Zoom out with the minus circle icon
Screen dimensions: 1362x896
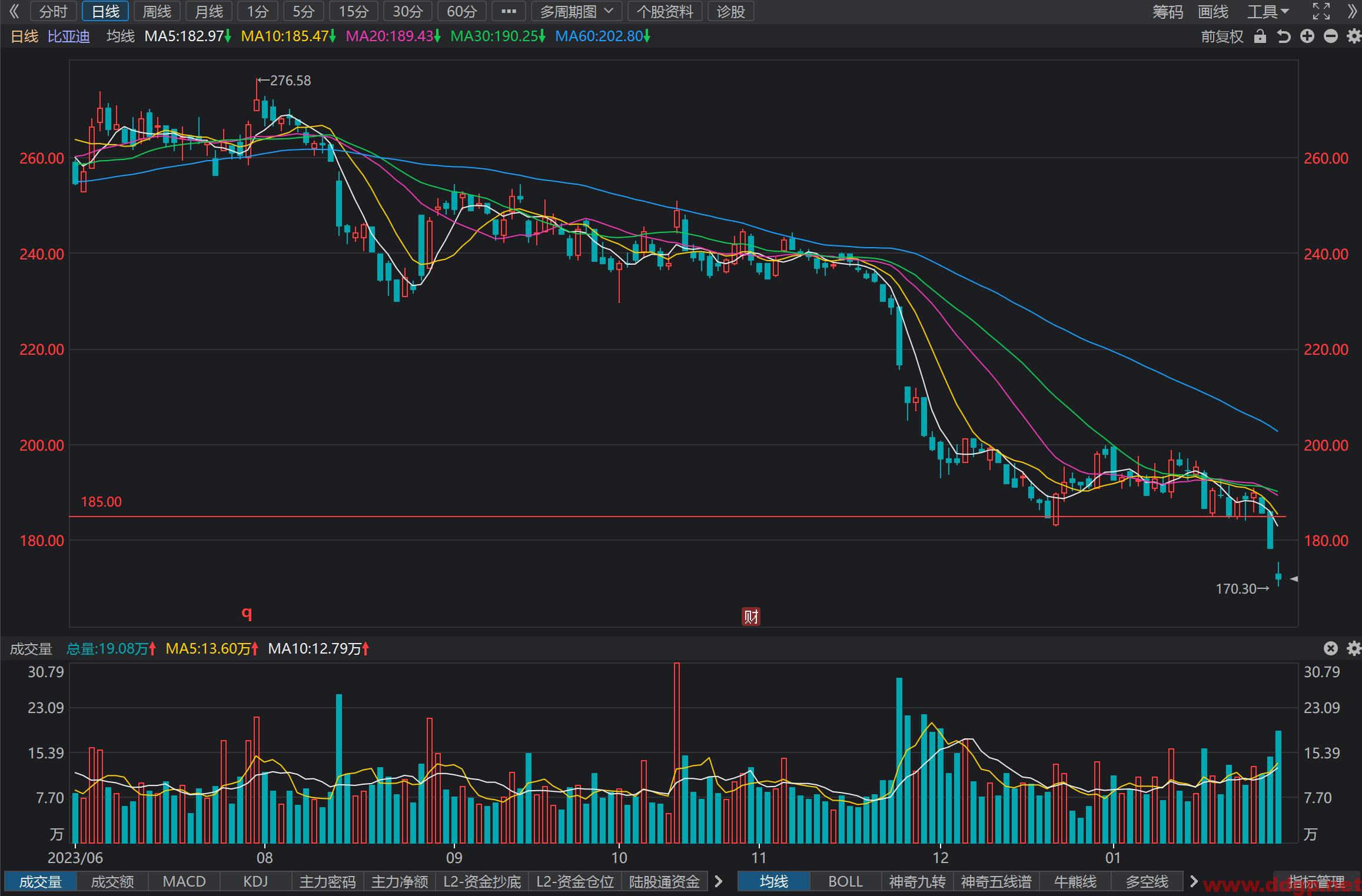point(1331,36)
